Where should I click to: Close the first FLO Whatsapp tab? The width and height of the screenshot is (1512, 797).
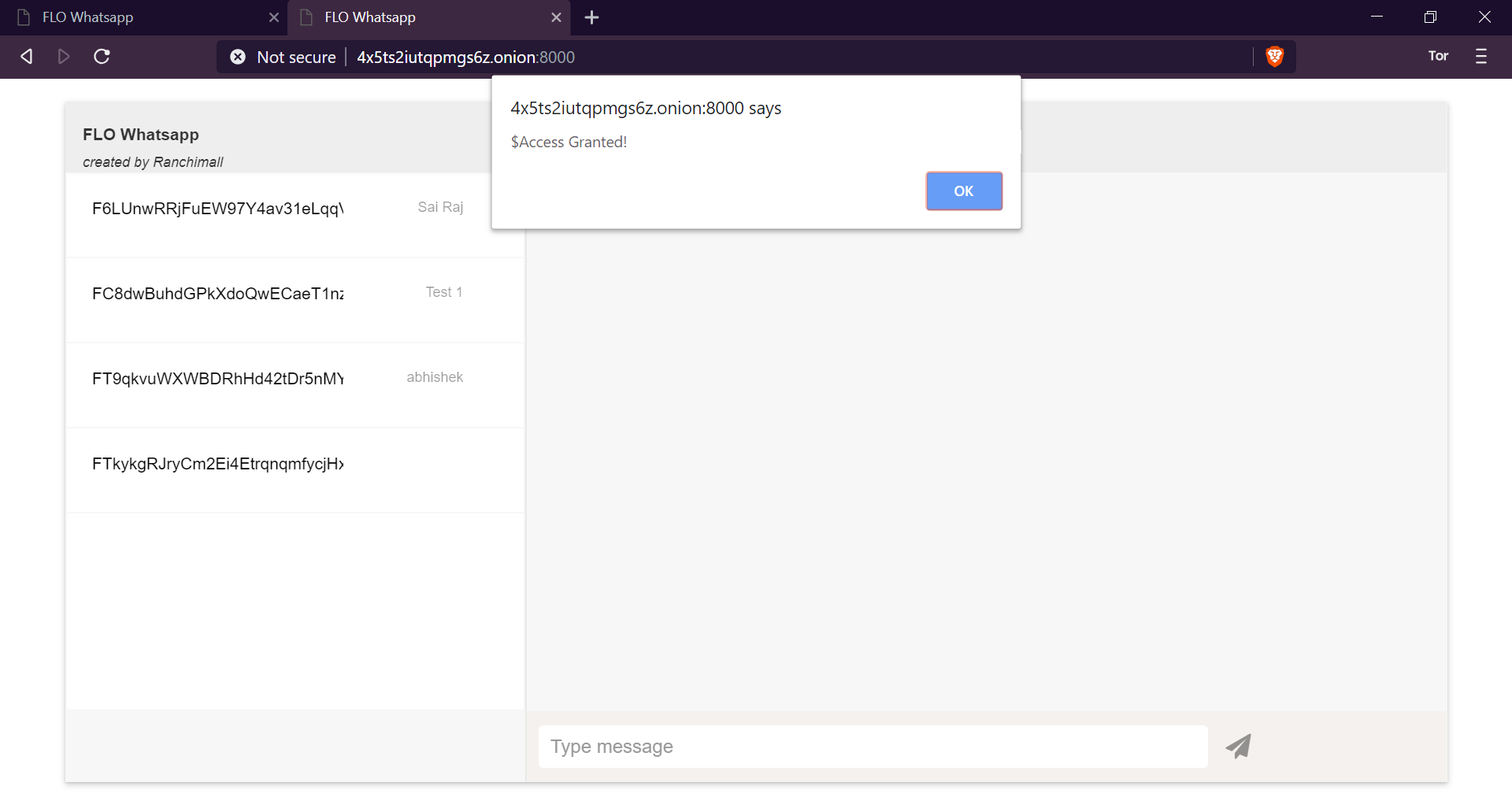click(274, 17)
